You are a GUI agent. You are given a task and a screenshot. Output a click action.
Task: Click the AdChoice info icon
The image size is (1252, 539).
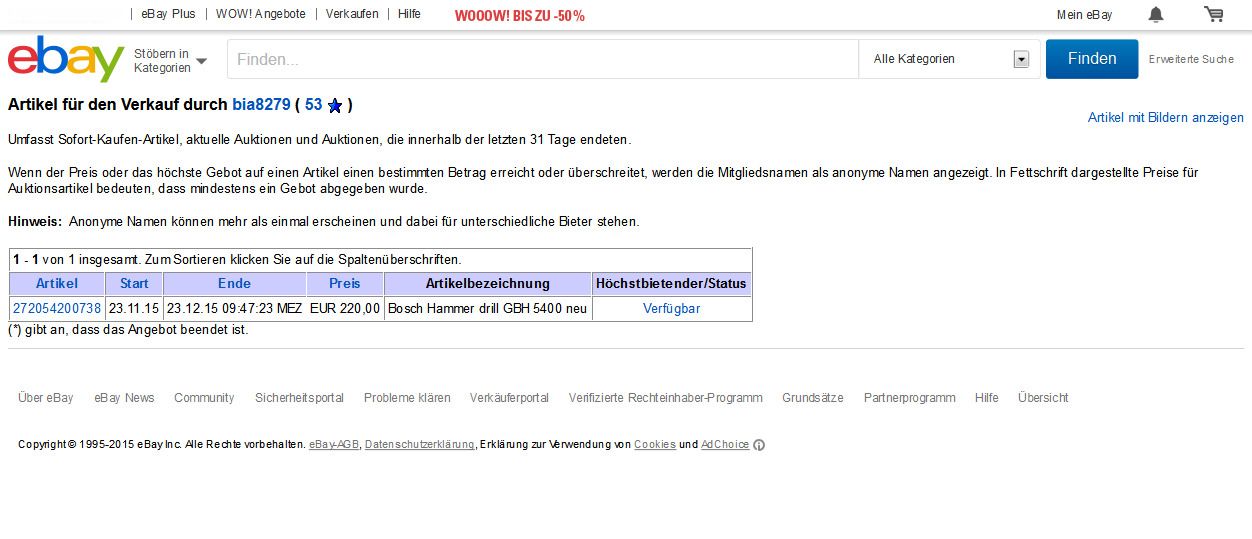point(759,445)
